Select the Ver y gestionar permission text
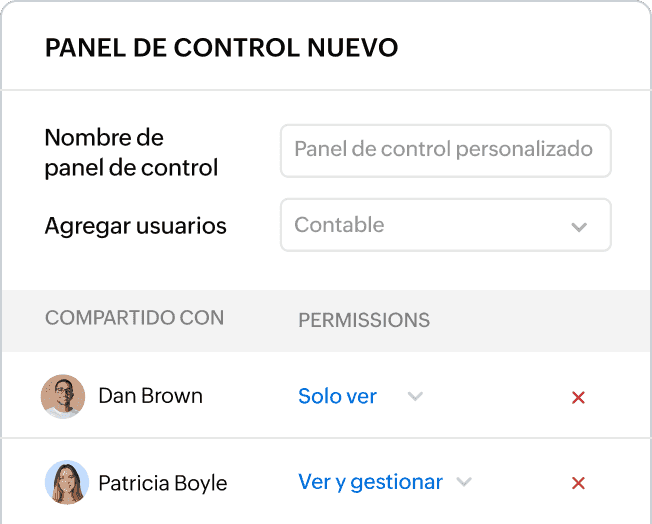 click(x=370, y=482)
